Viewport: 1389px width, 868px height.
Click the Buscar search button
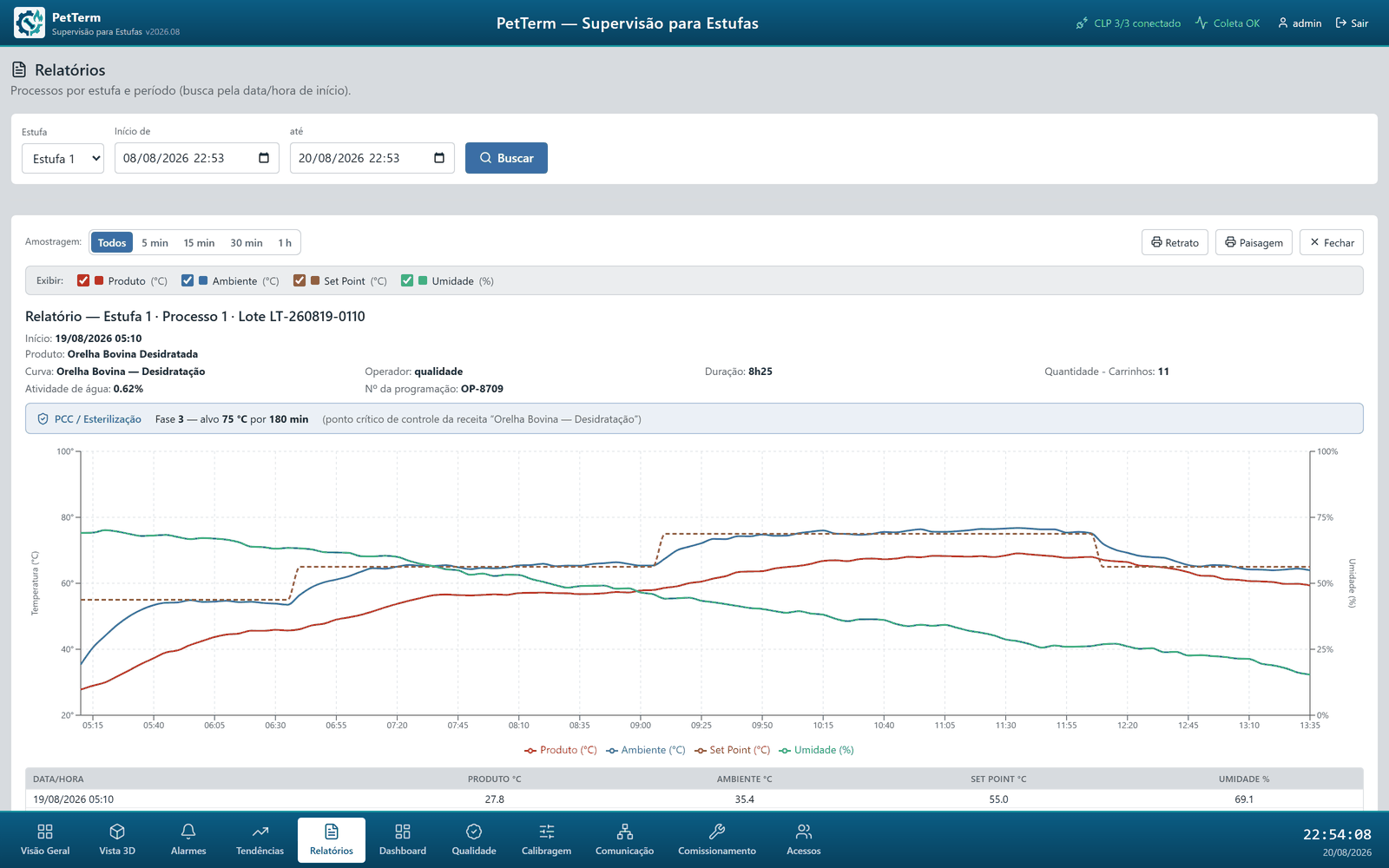click(506, 158)
